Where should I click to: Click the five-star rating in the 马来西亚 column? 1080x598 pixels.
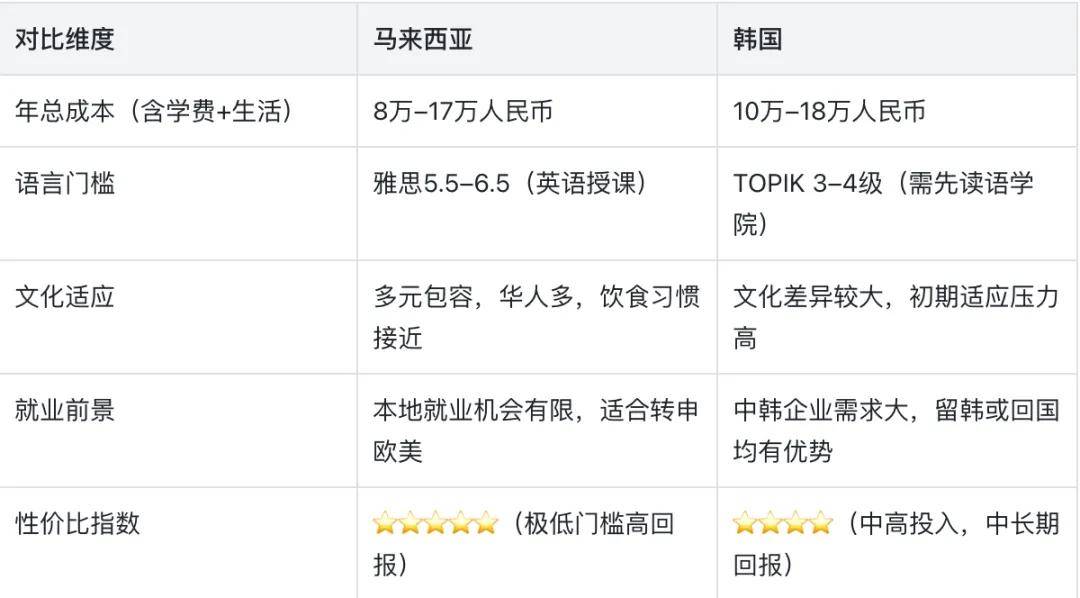(435, 523)
